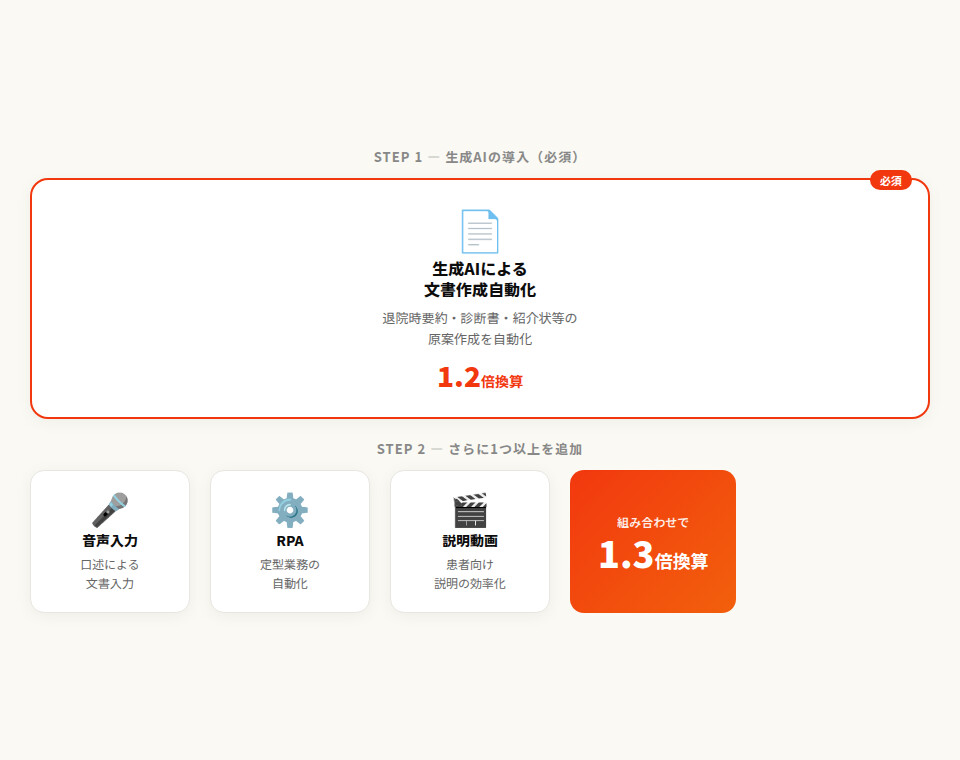Click the microphone head on the 音声入力 icon
This screenshot has width=960, height=760.
pyautogui.click(x=119, y=498)
